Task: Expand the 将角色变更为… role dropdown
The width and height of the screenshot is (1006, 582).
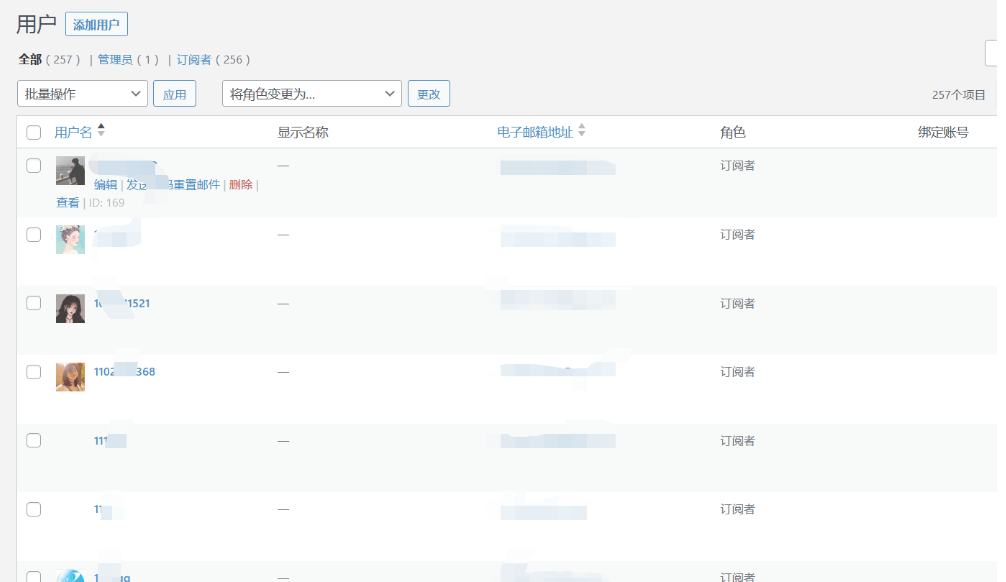Action: [312, 94]
